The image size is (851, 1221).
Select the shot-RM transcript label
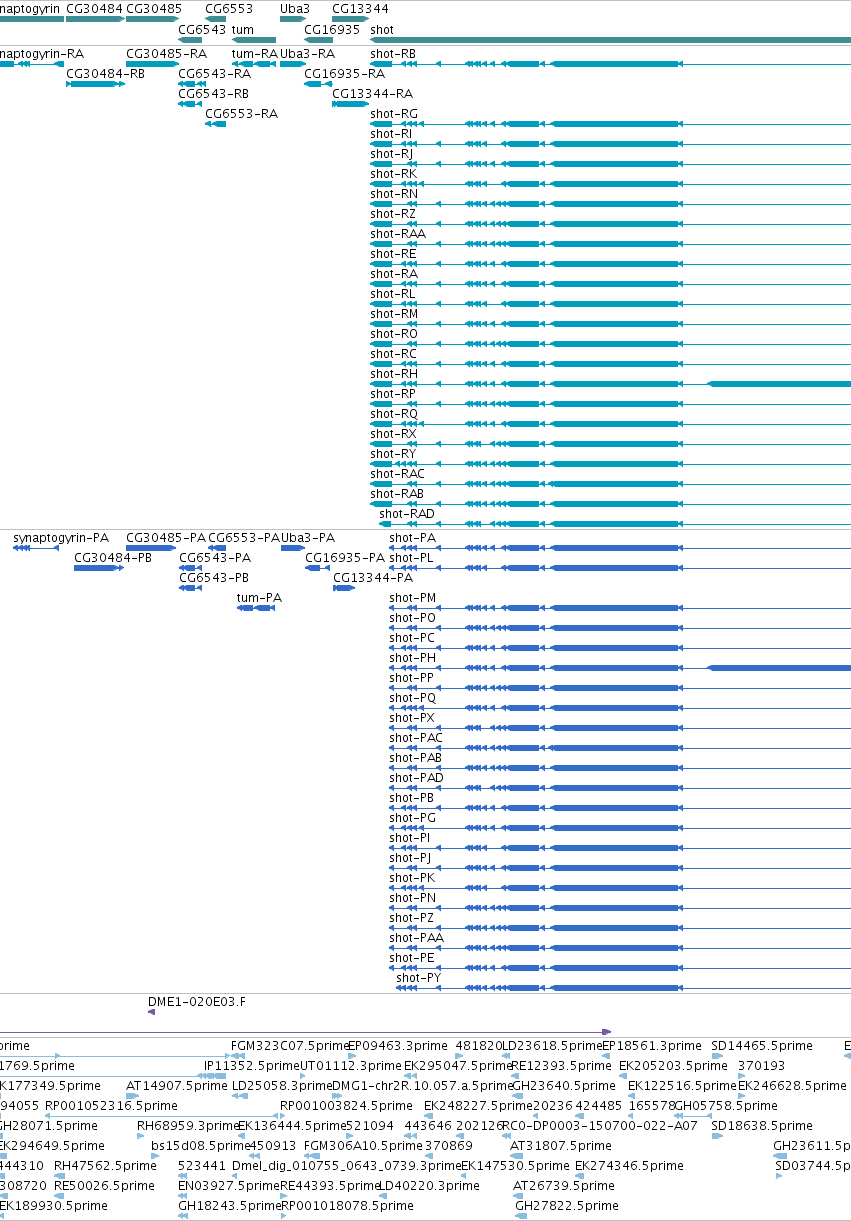394,313
